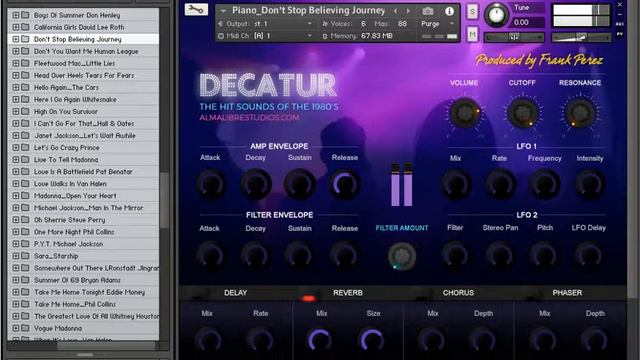Click the Tune value 0.00 field
This screenshot has width=640, height=360.
pyautogui.click(x=527, y=22)
